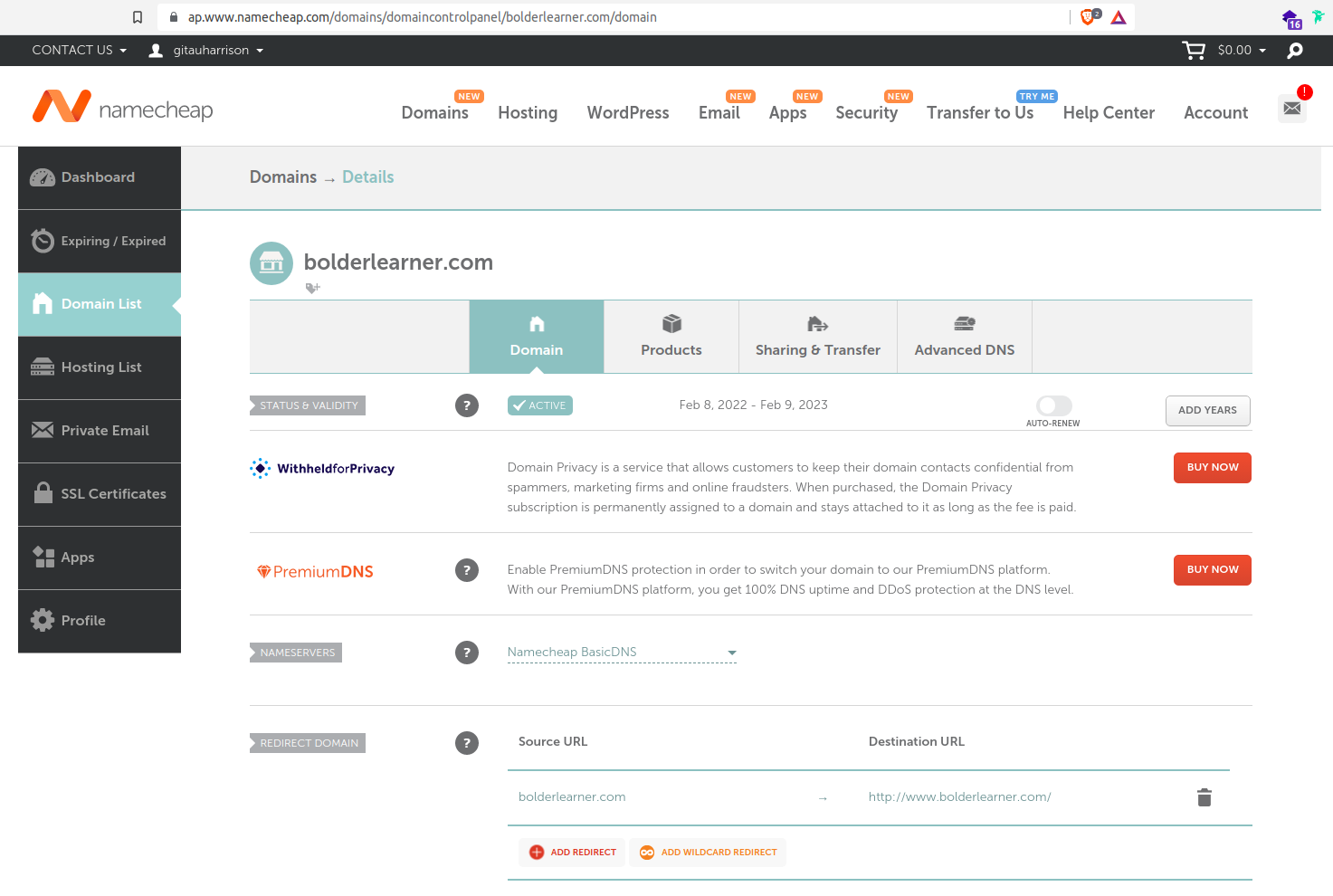
Task: Click the Brave rewards triangle icon
Action: 1119,17
